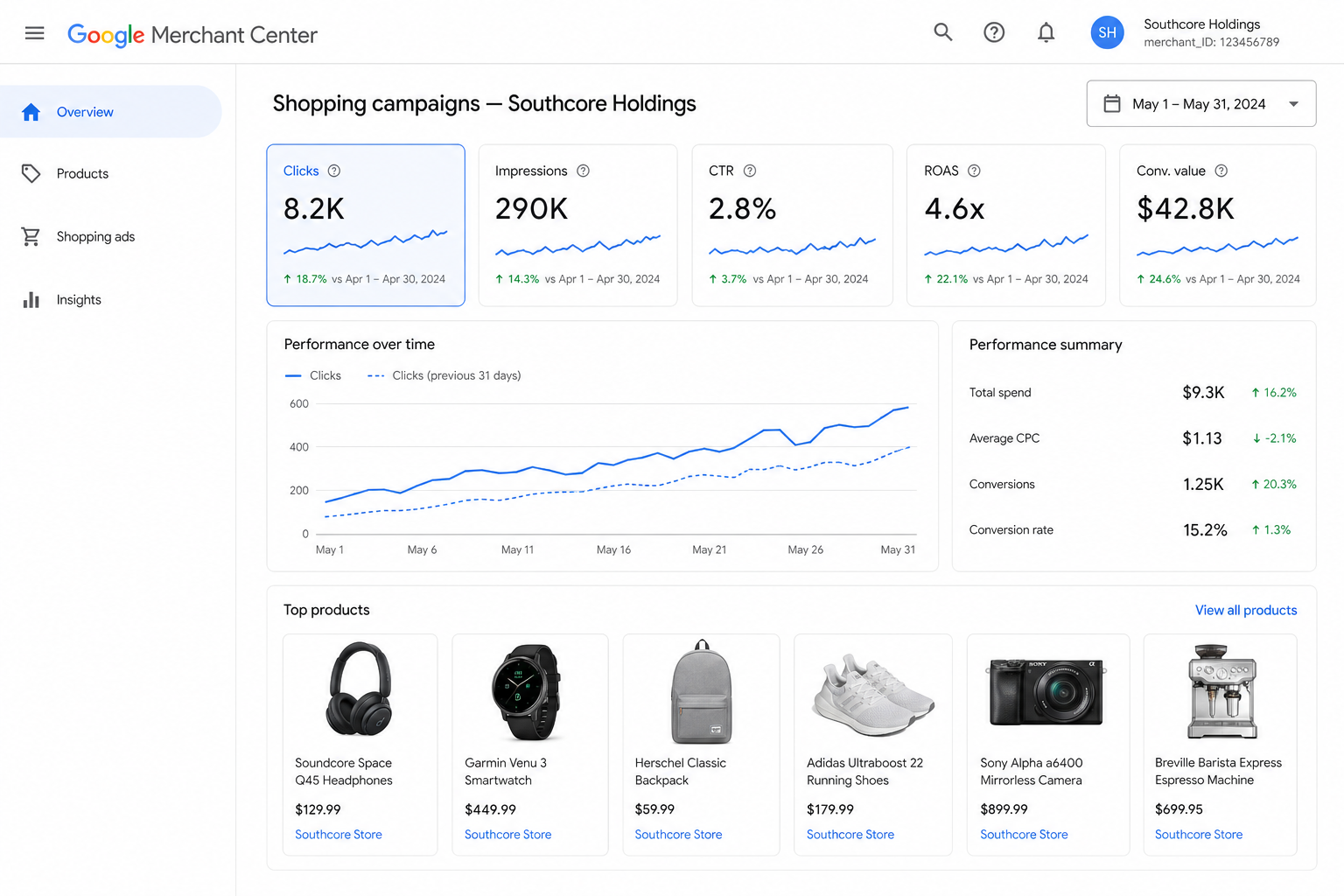Open Southcore Store link under Soundcore headphones

pyautogui.click(x=339, y=835)
